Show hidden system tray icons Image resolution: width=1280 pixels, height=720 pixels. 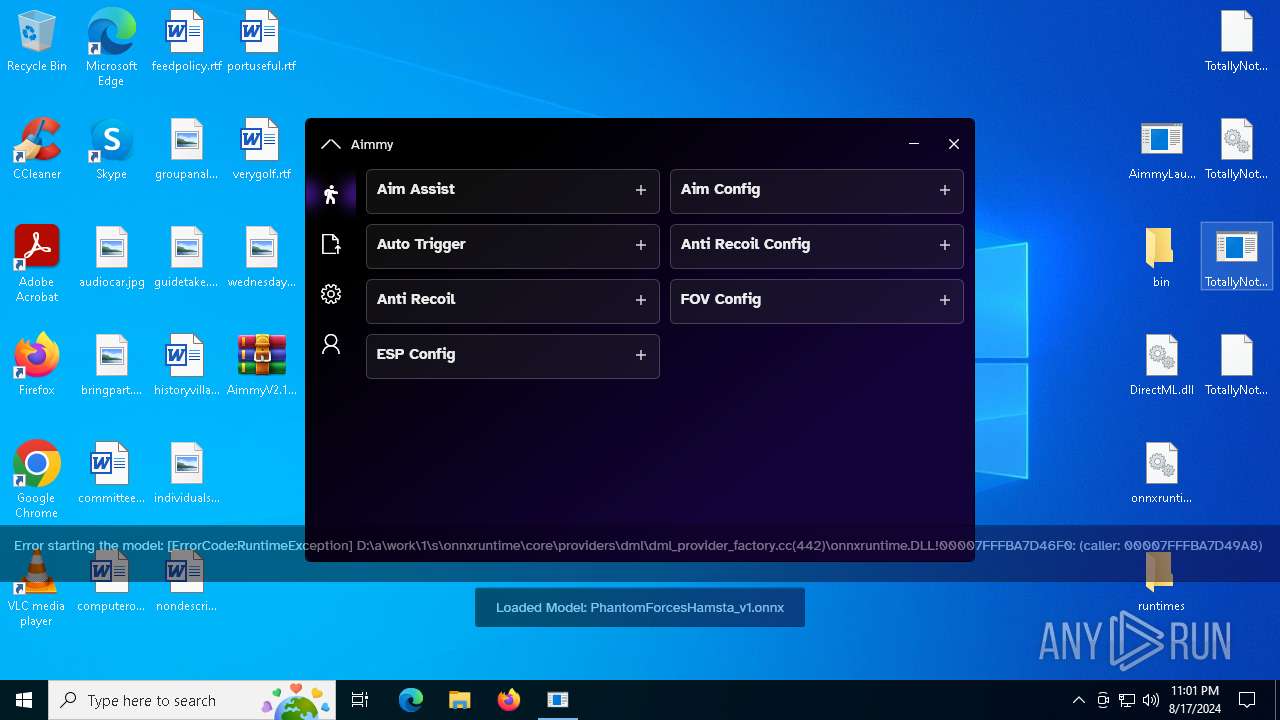(1078, 700)
